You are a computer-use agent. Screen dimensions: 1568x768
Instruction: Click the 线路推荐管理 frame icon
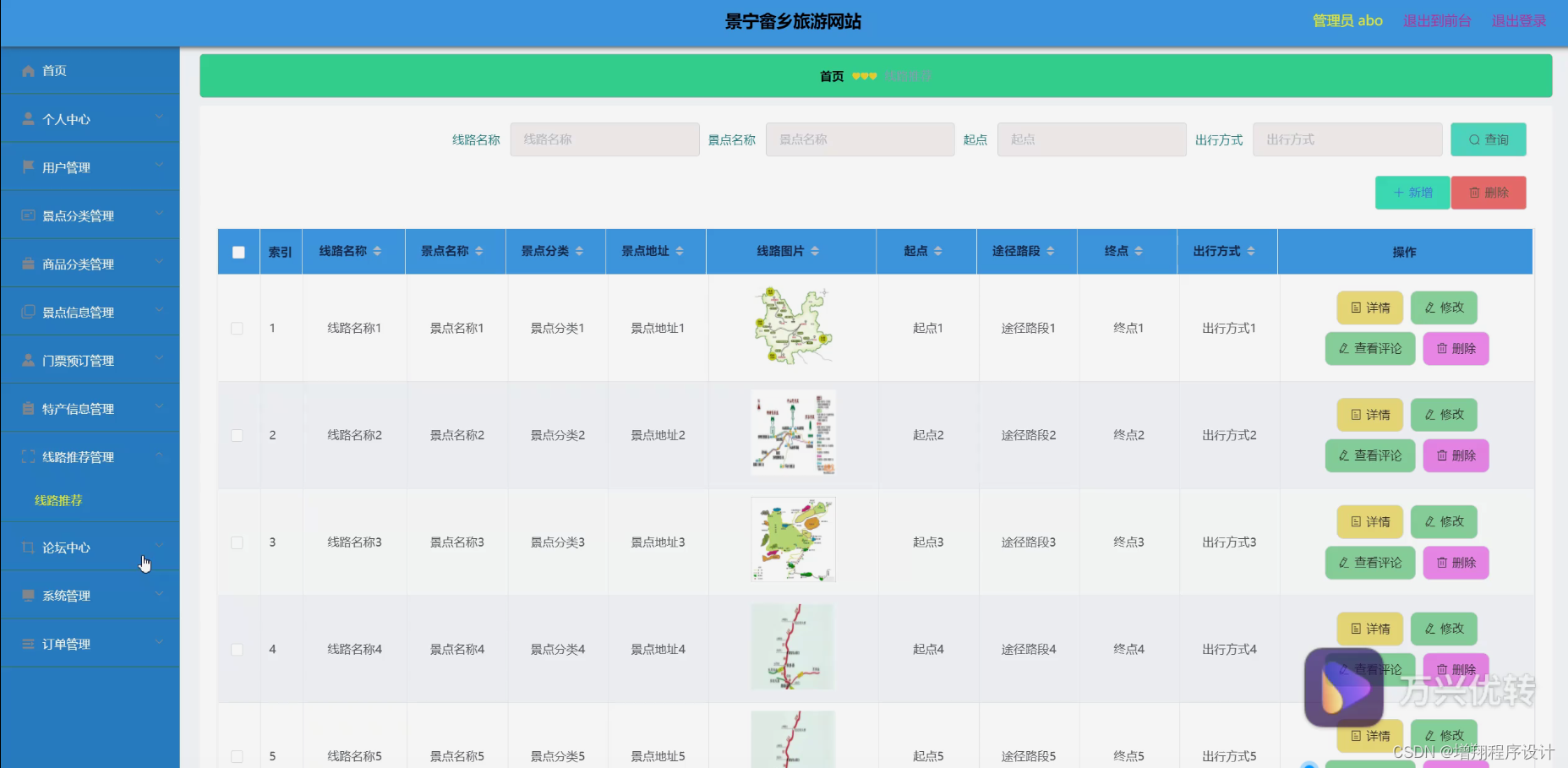point(28,457)
